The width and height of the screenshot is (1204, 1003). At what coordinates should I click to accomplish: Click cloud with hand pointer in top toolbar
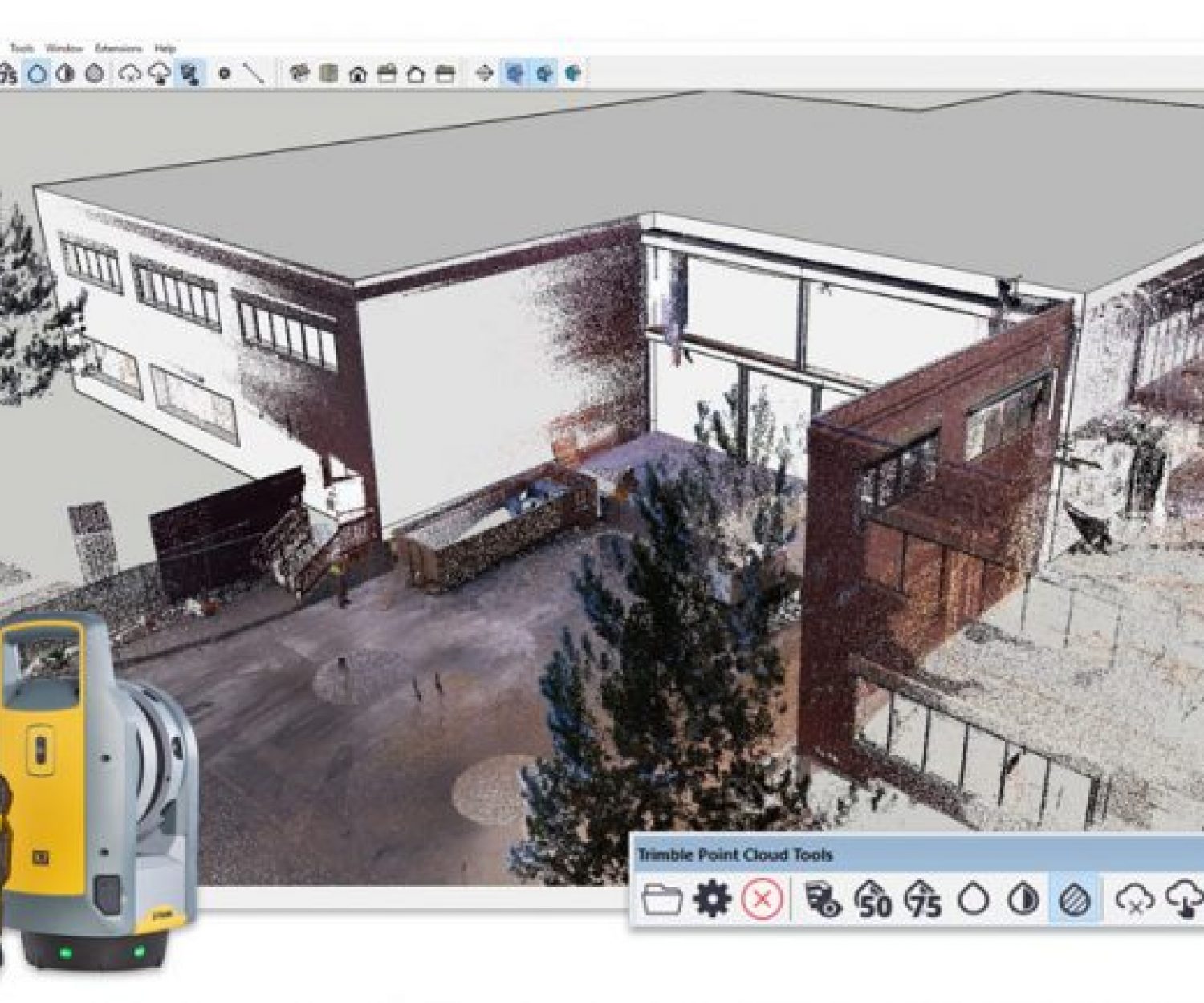pyautogui.click(x=159, y=75)
